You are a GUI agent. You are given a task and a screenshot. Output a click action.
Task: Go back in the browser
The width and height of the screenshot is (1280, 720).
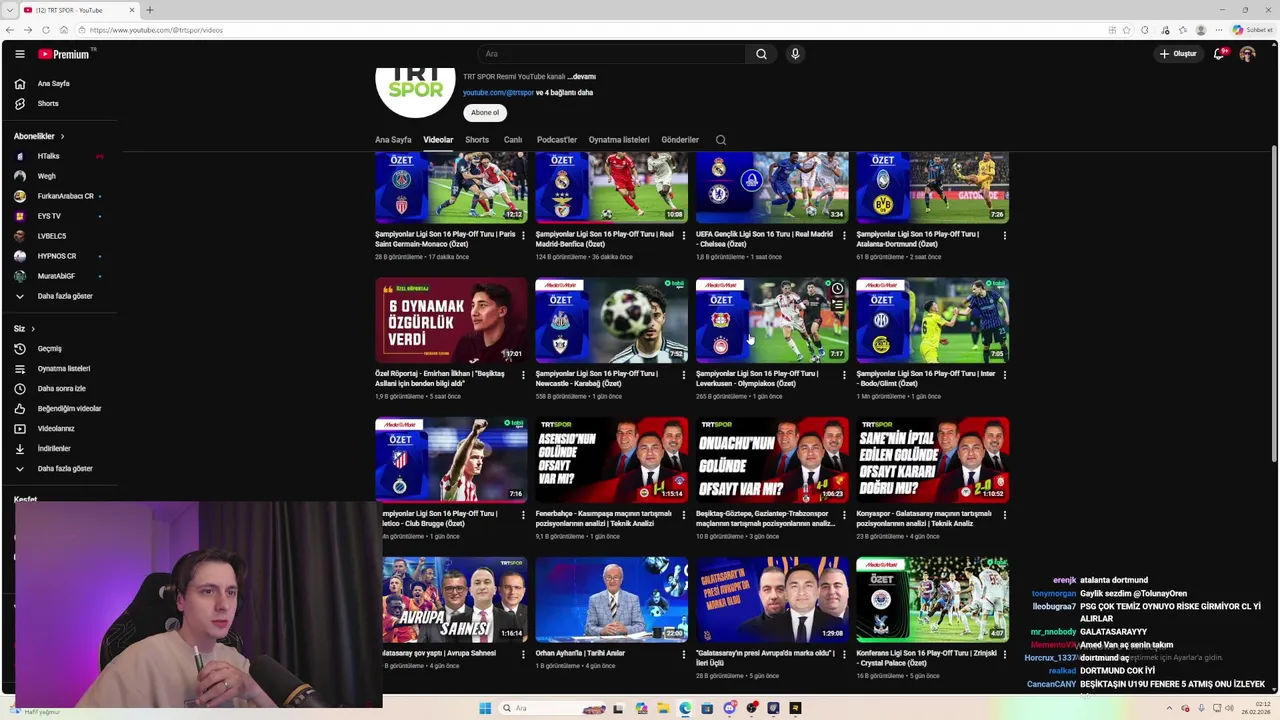(10, 30)
